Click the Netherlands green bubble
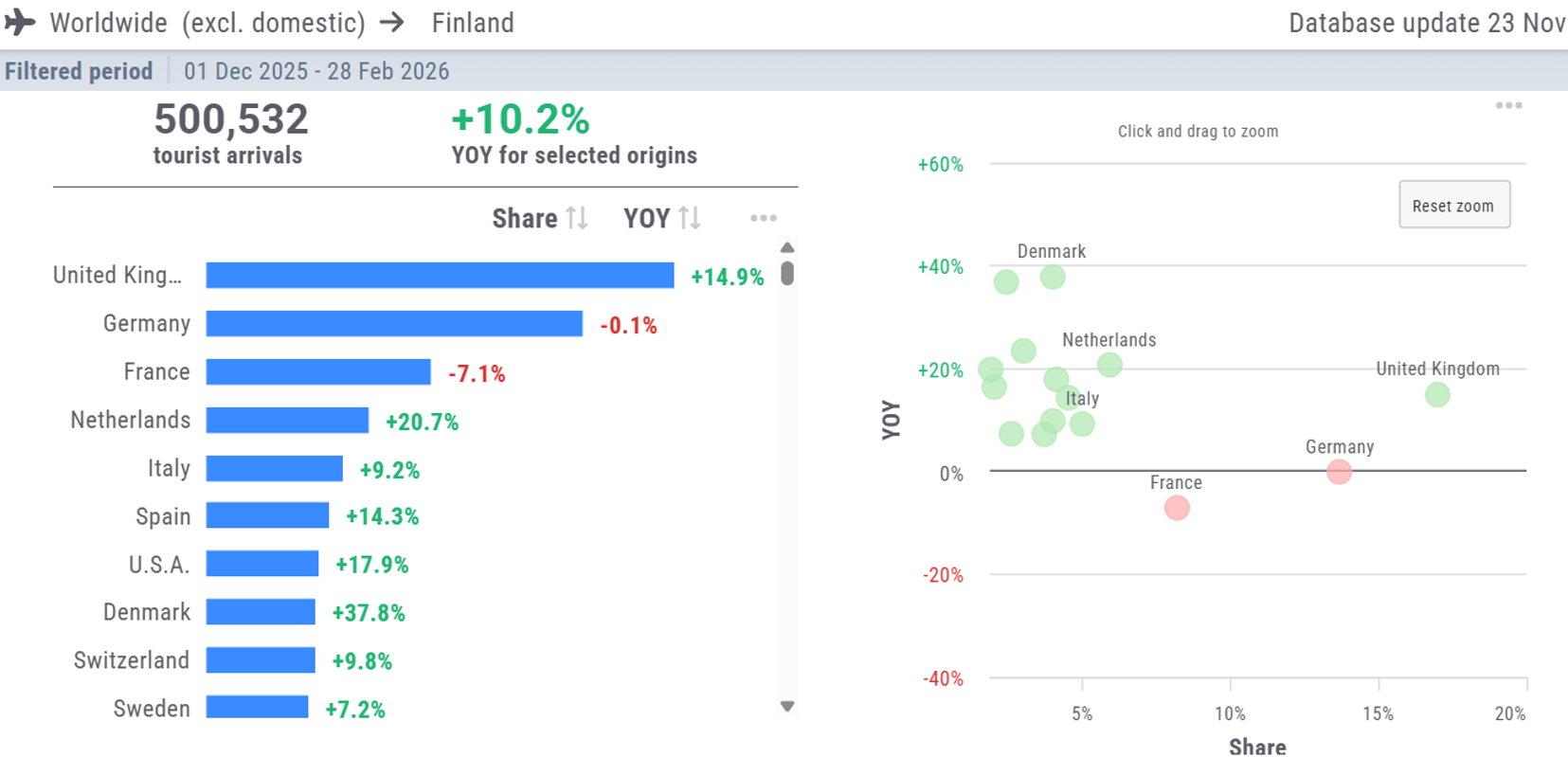This screenshot has height=757, width=1568. coord(1109,364)
